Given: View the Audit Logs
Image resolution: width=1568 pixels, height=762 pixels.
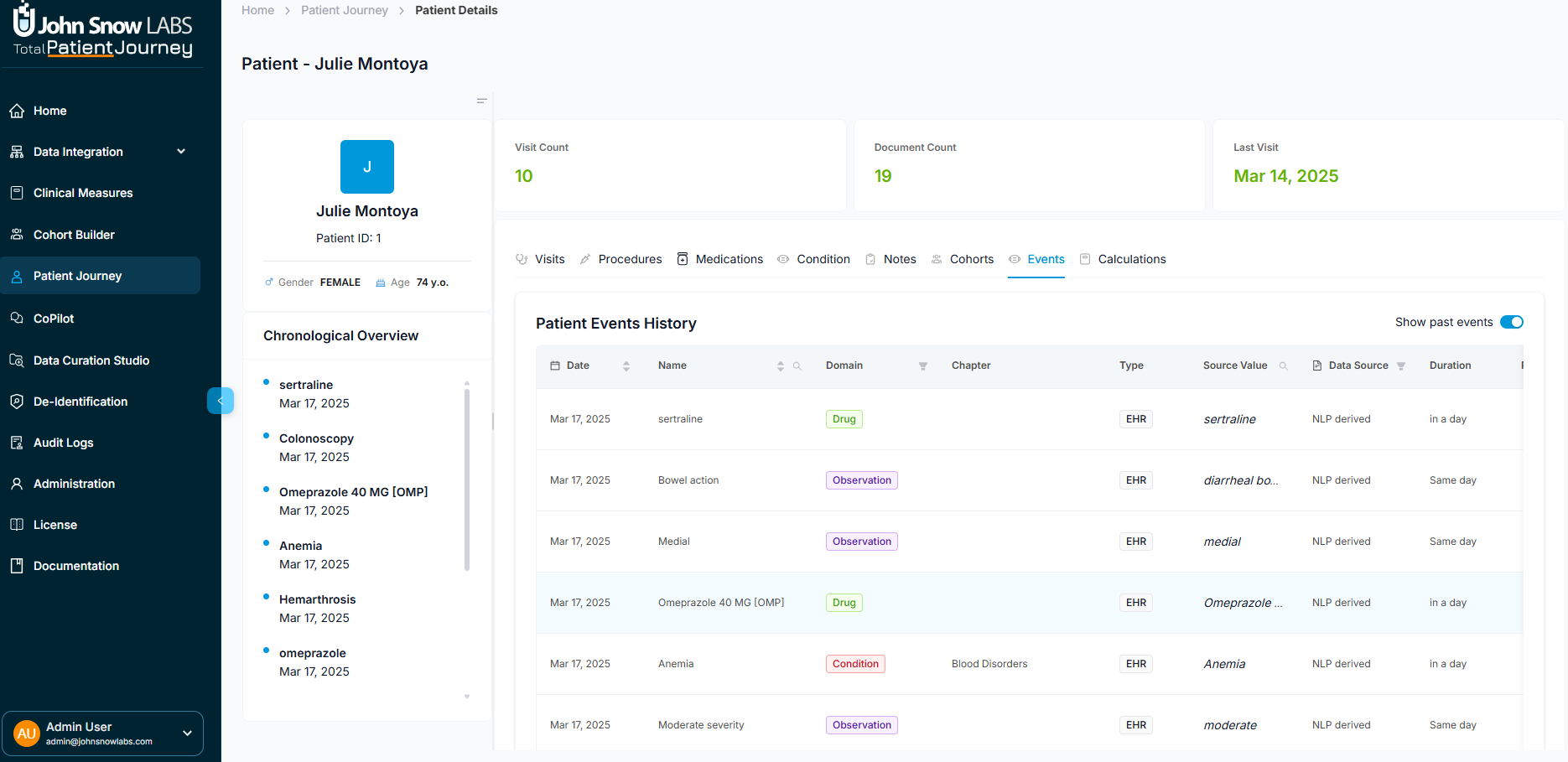Looking at the screenshot, I should pos(63,442).
